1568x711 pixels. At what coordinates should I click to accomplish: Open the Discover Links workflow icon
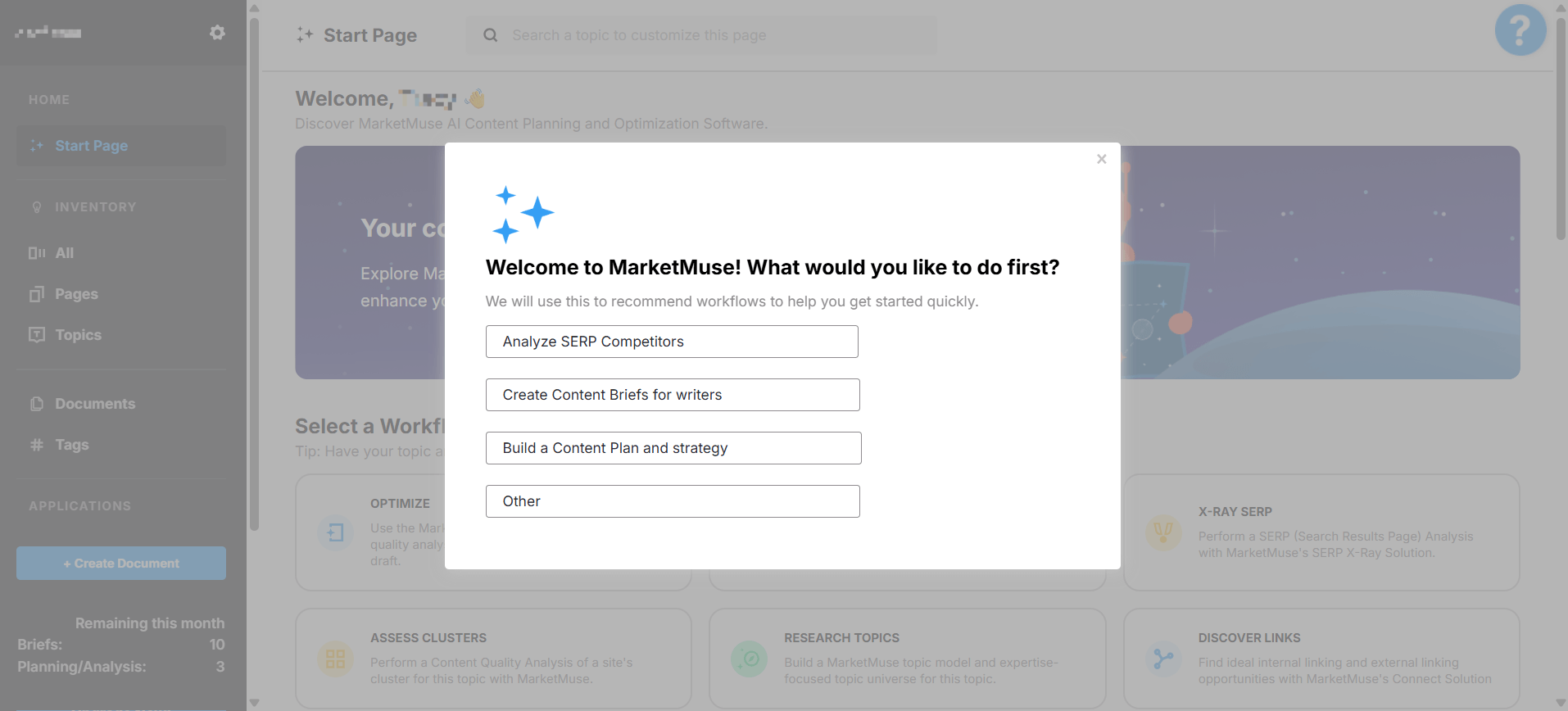(1163, 659)
